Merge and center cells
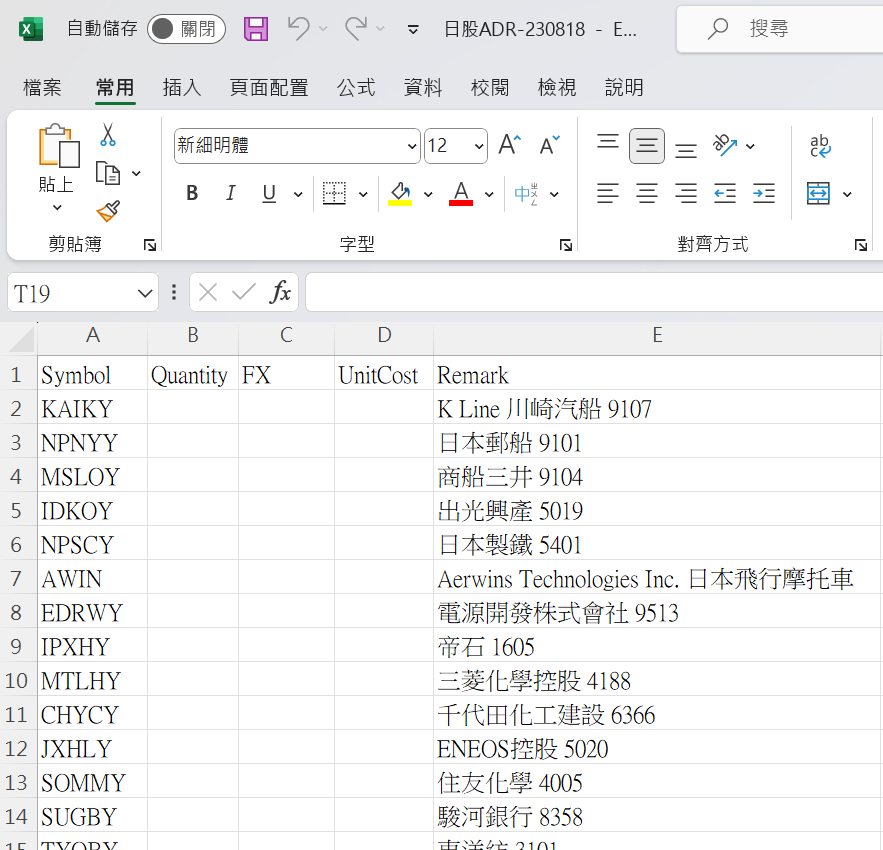This screenshot has height=850, width=883. [818, 194]
